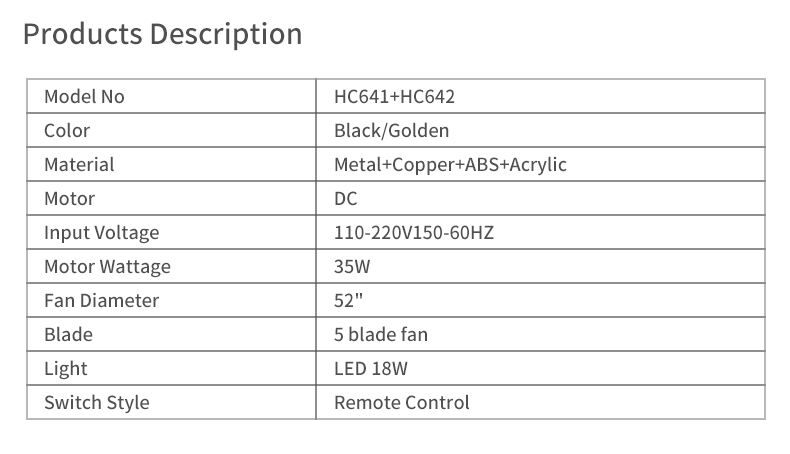790x454 pixels.
Task: Click the DC motor value
Action: pos(346,199)
